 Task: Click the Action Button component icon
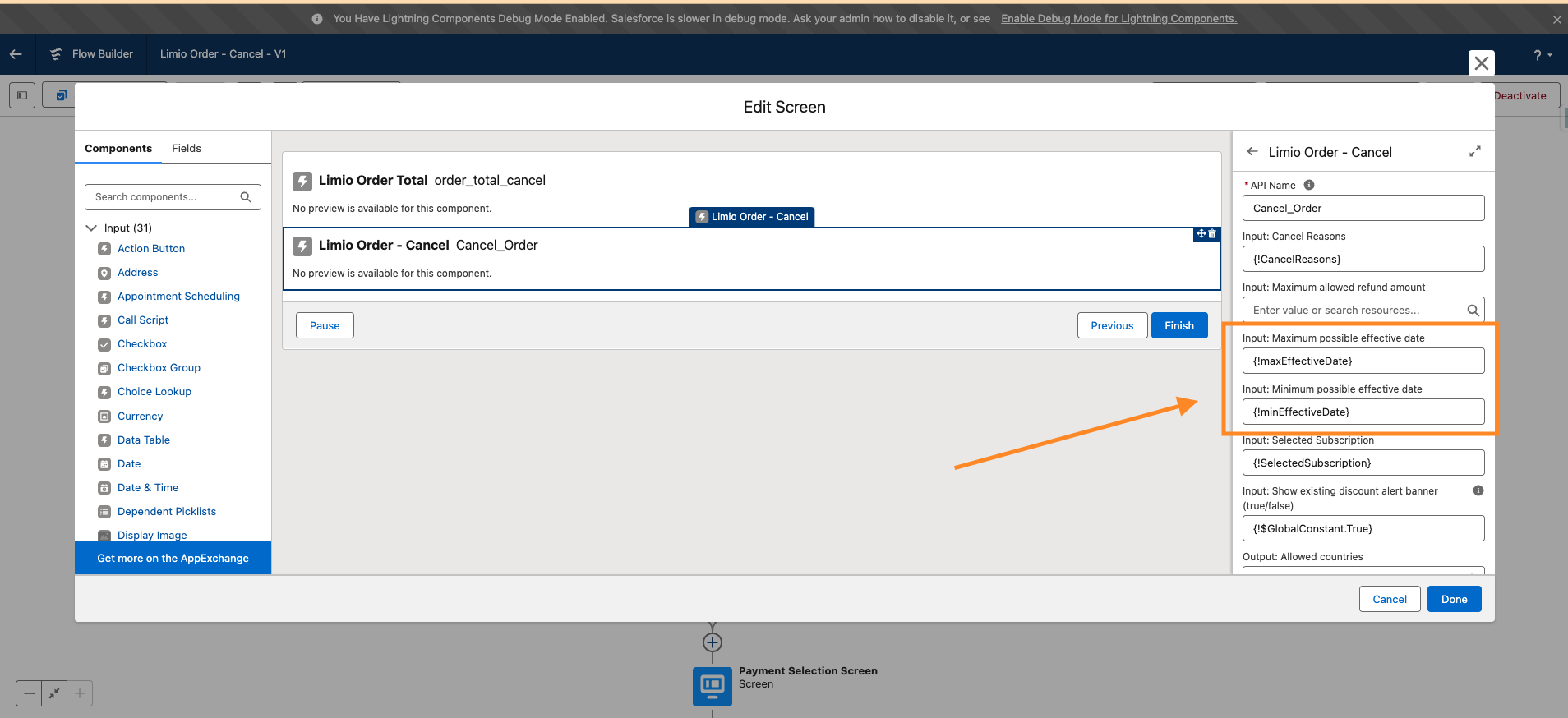[104, 249]
